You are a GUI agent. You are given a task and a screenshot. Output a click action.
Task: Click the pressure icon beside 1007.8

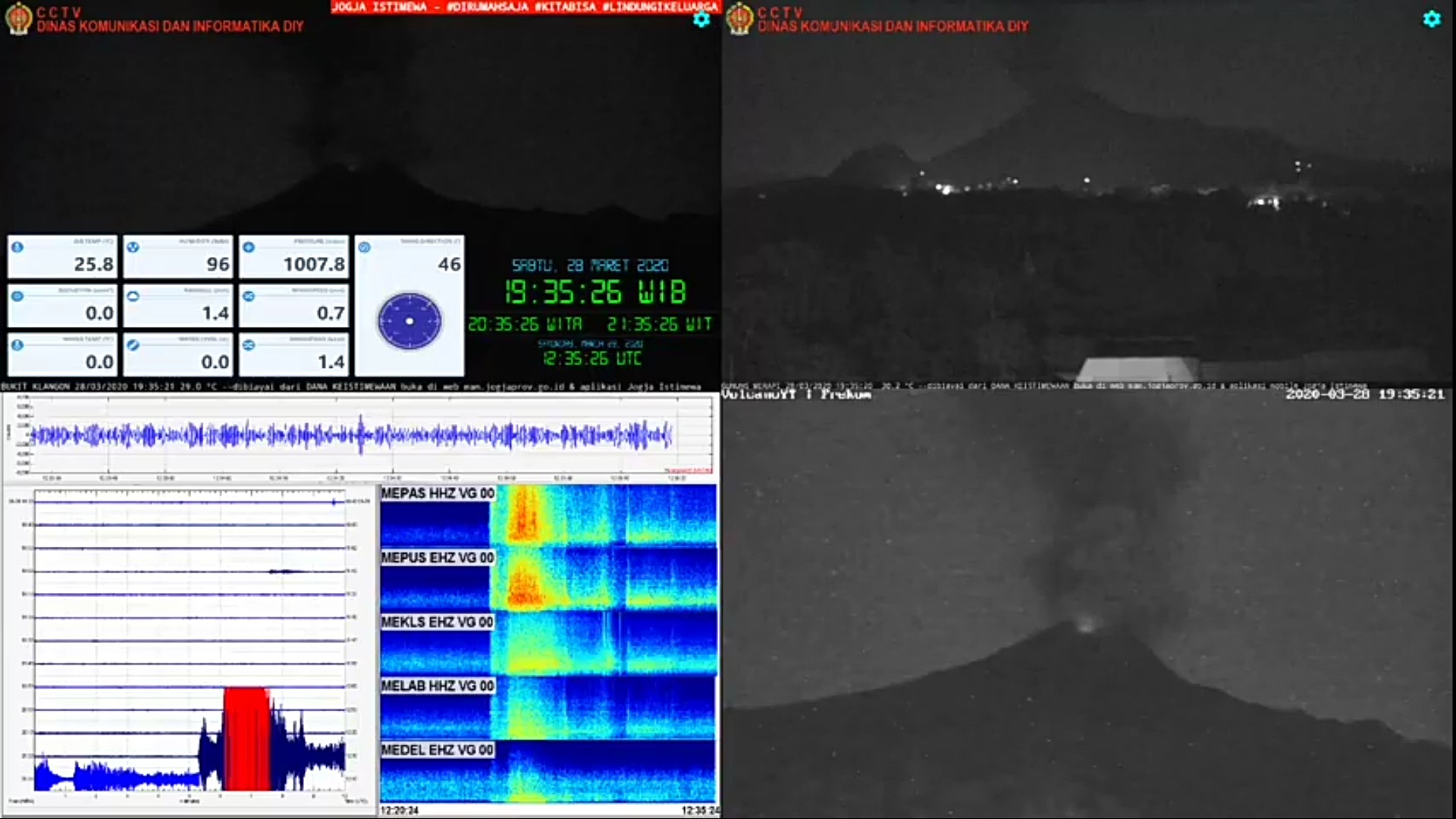(249, 247)
